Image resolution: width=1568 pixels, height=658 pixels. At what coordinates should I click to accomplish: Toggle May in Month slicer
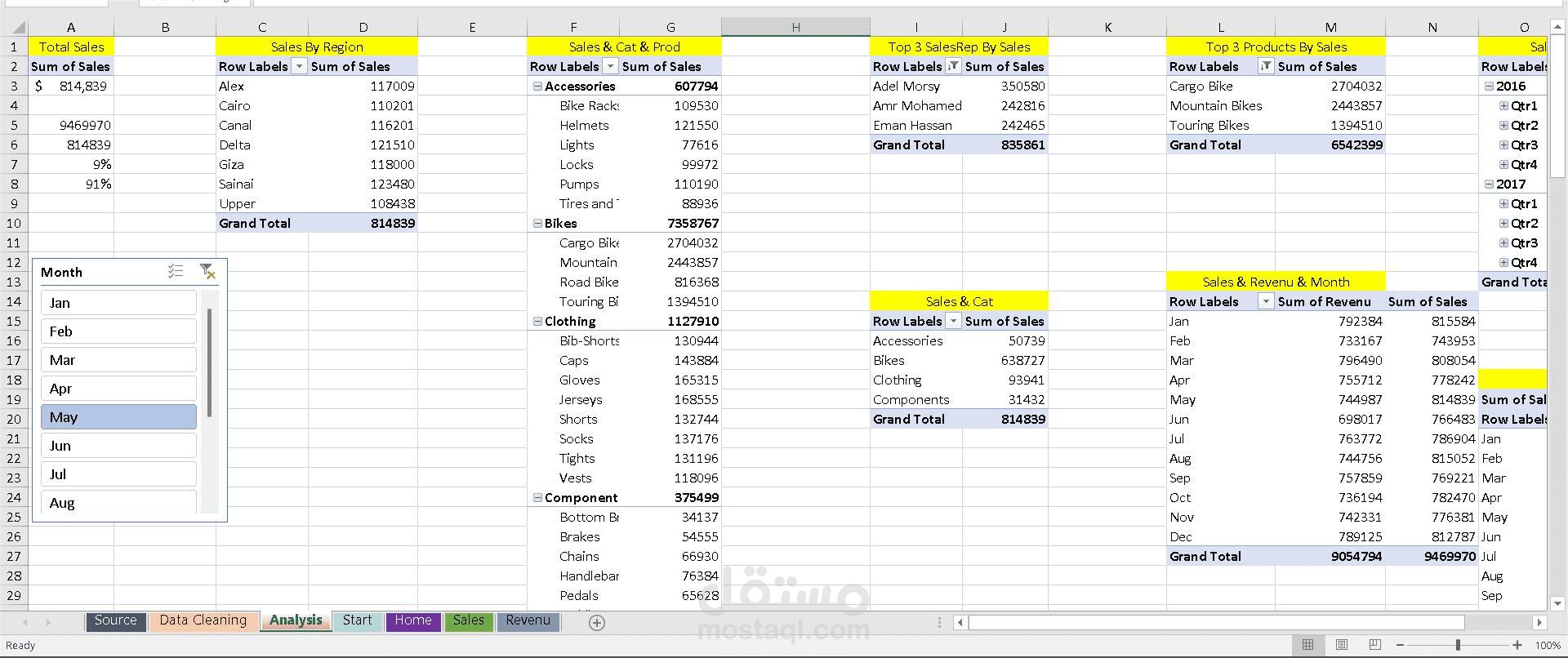coord(118,417)
